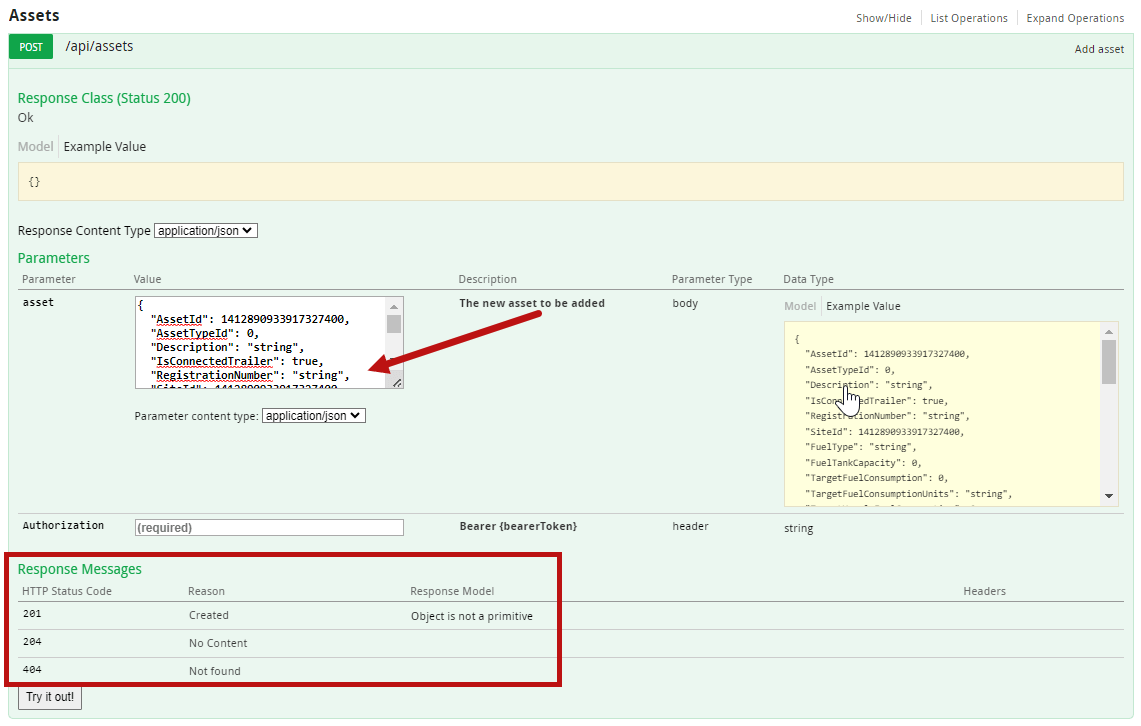Image resolution: width=1141 pixels, height=726 pixels.
Task: Click the Try it out! button
Action: (x=50, y=697)
